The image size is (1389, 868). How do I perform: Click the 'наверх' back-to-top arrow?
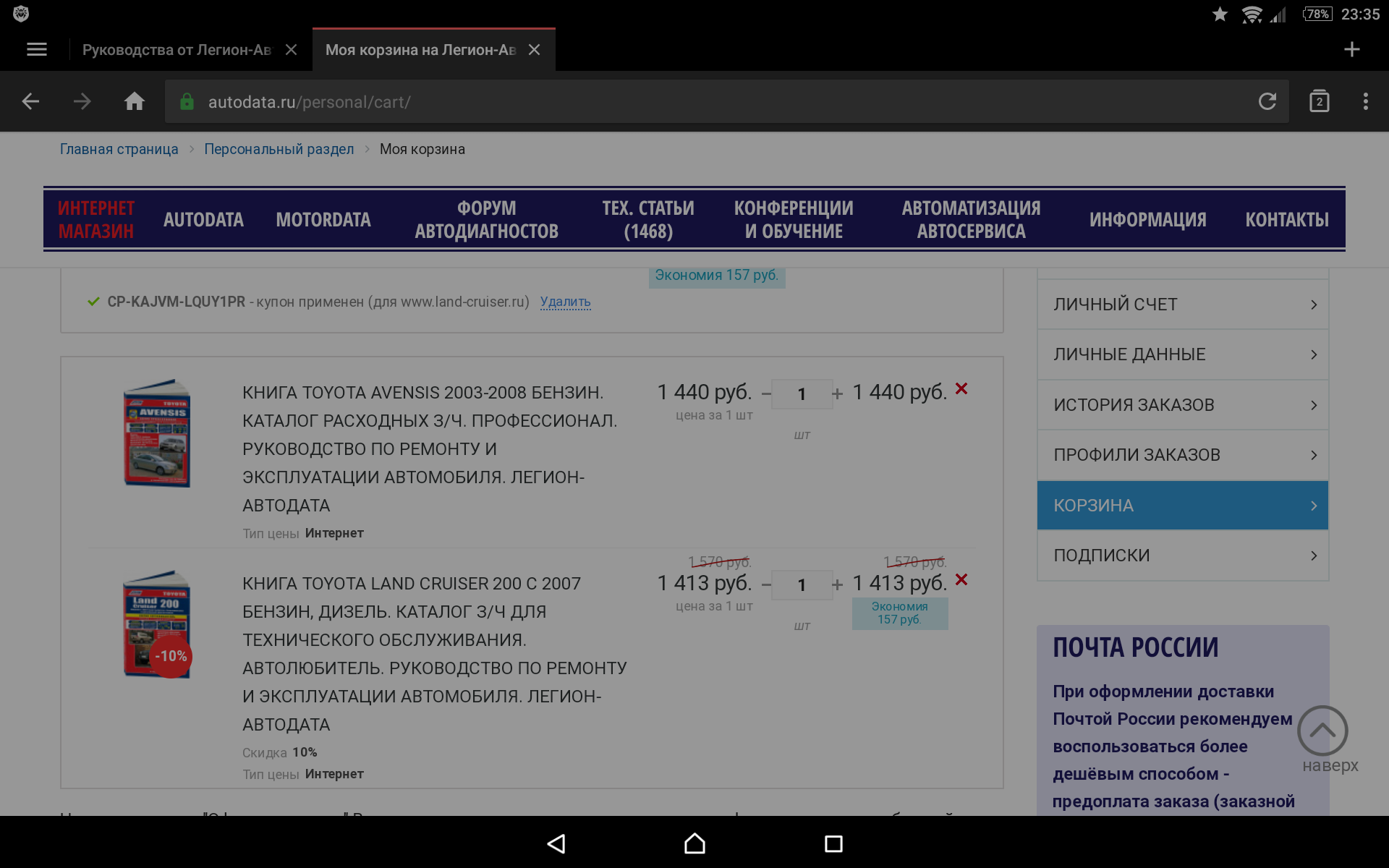pos(1323,731)
